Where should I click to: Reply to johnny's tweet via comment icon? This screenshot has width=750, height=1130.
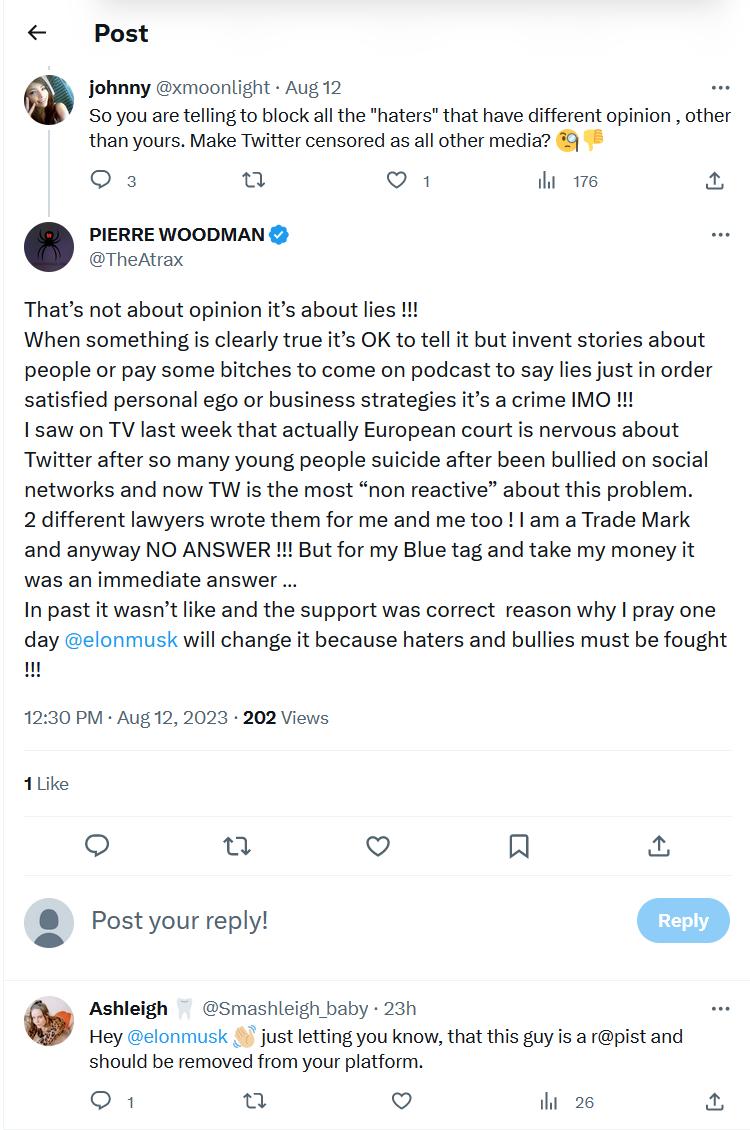(x=101, y=180)
